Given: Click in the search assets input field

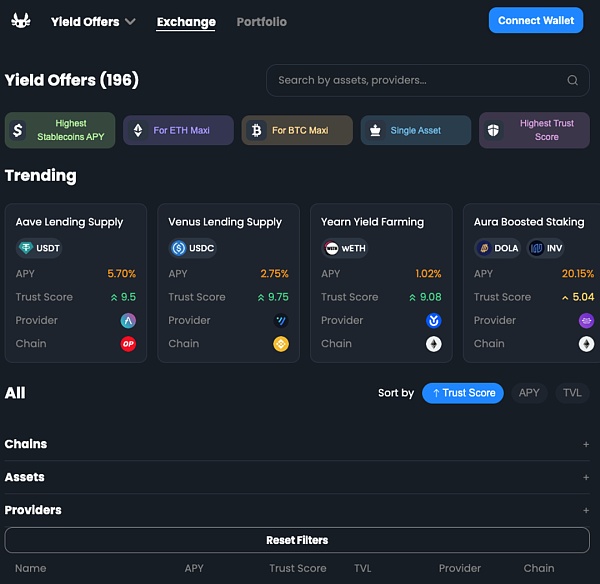Looking at the screenshot, I should click(x=415, y=80).
